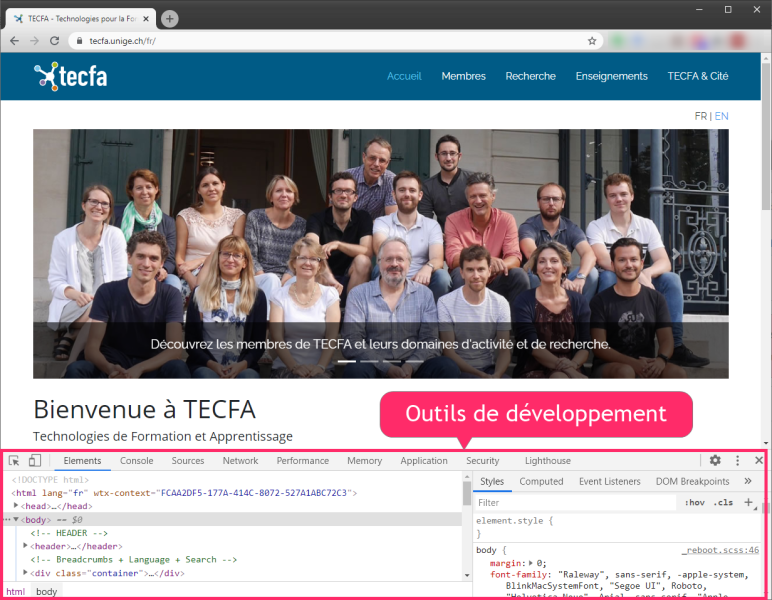Image resolution: width=772 pixels, height=600 pixels.
Task: Open the TECFA & Cité link
Action: (698, 76)
